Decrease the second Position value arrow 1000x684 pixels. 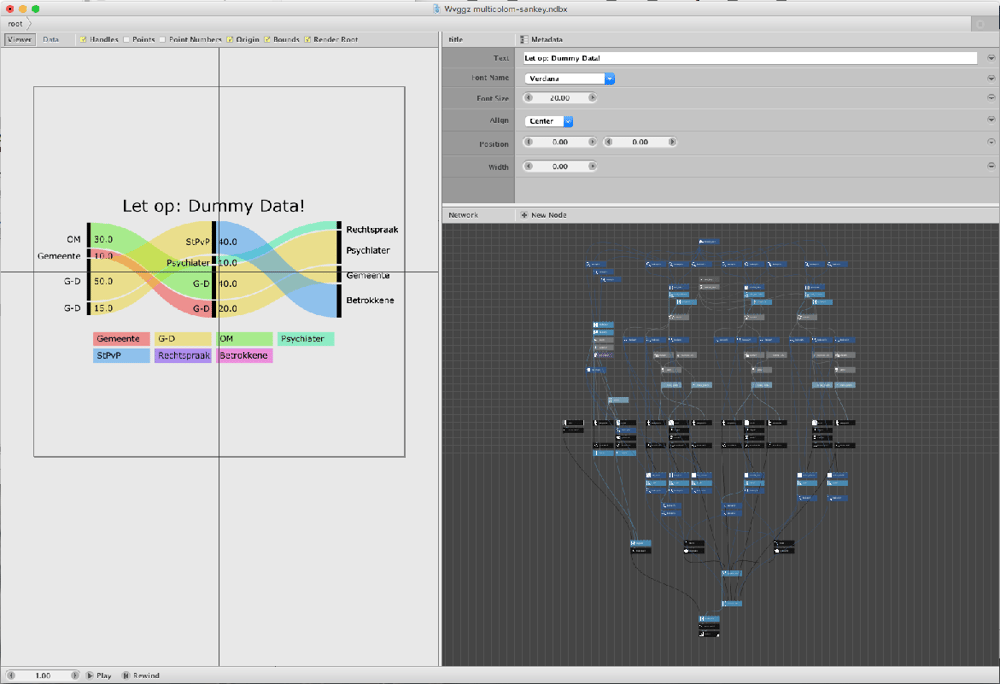pos(608,142)
